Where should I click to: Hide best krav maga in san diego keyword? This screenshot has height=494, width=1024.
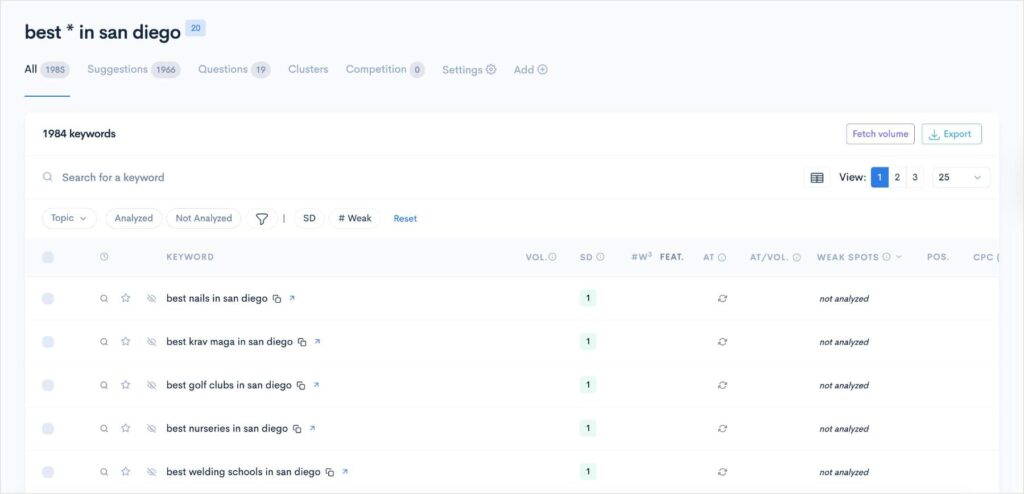(x=152, y=342)
